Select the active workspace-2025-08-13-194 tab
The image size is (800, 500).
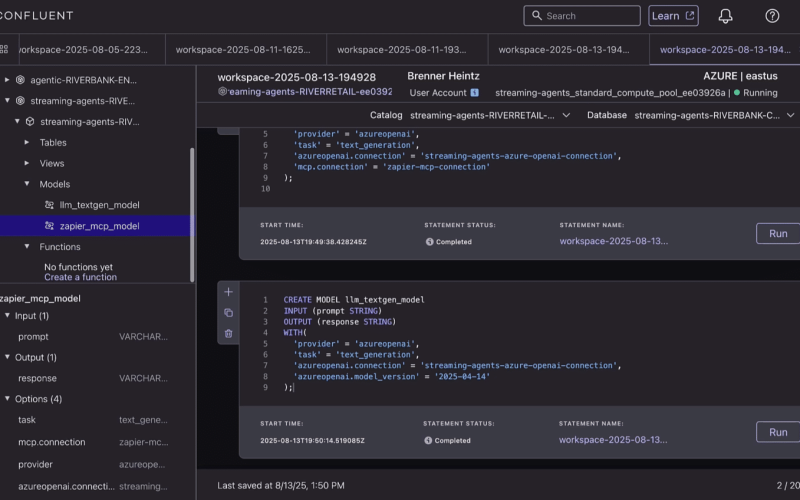pyautogui.click(x=724, y=49)
